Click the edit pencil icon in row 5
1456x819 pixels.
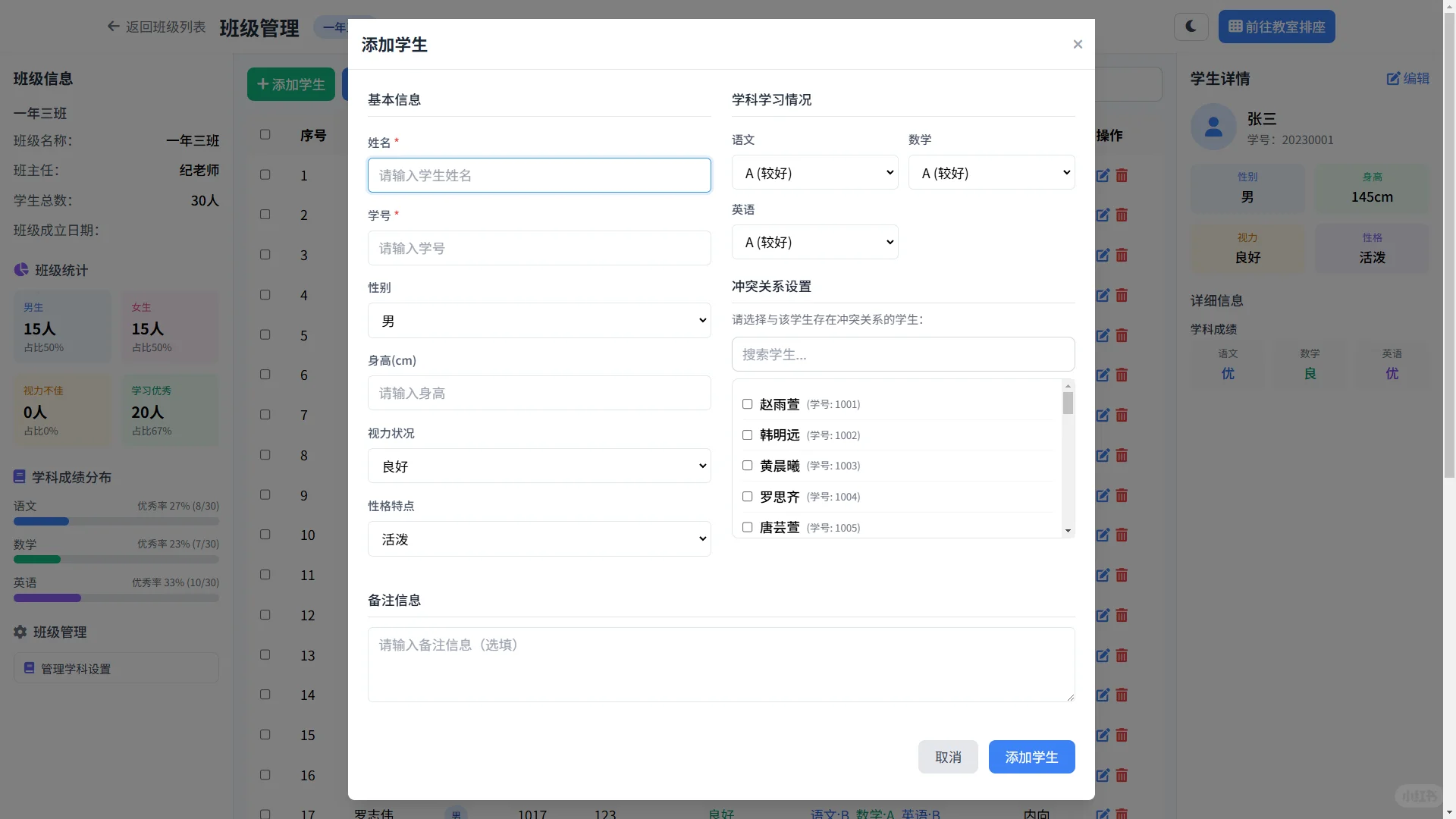point(1103,335)
